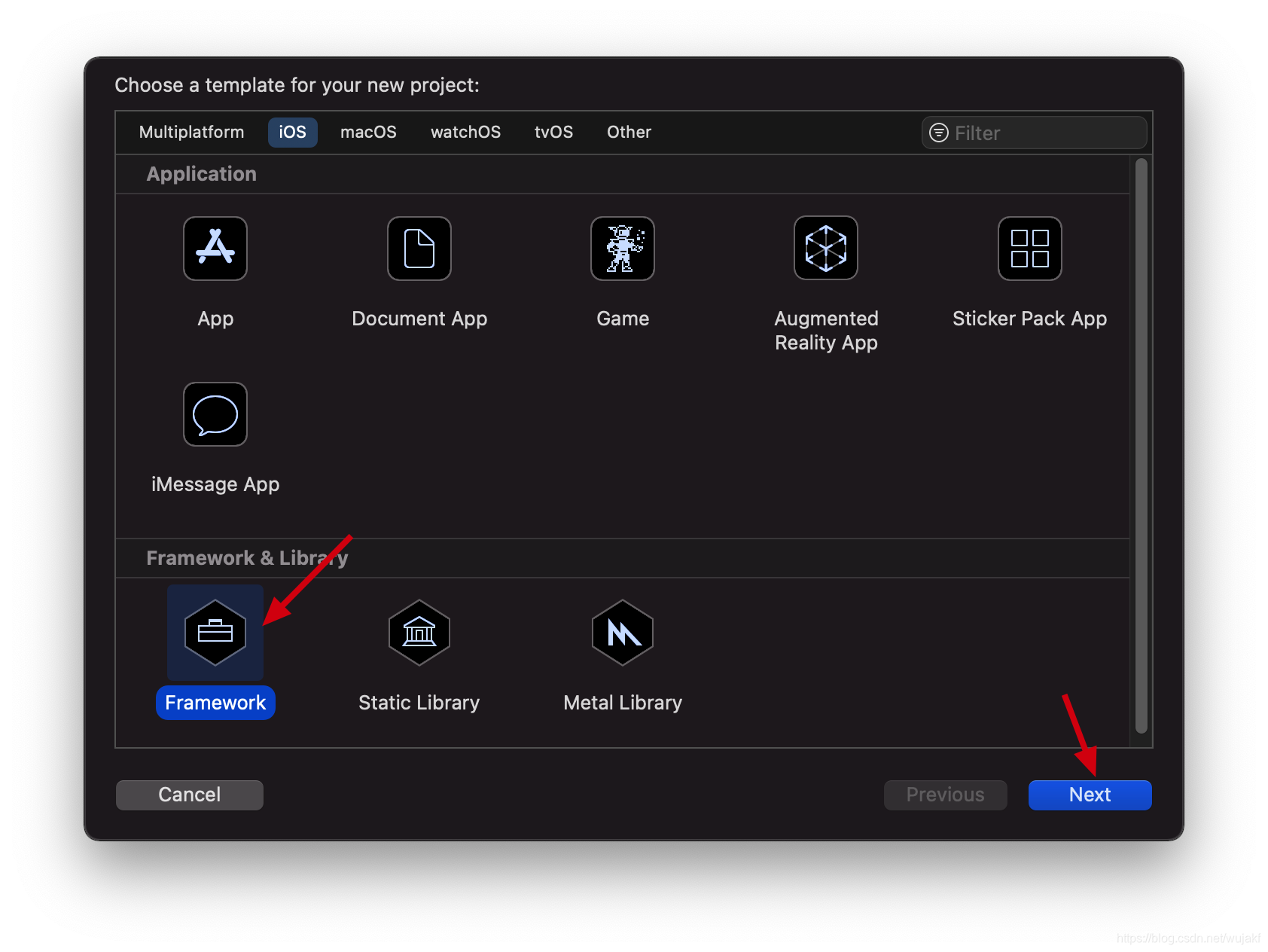Choose the Document App template icon
1268x952 pixels.
419,249
